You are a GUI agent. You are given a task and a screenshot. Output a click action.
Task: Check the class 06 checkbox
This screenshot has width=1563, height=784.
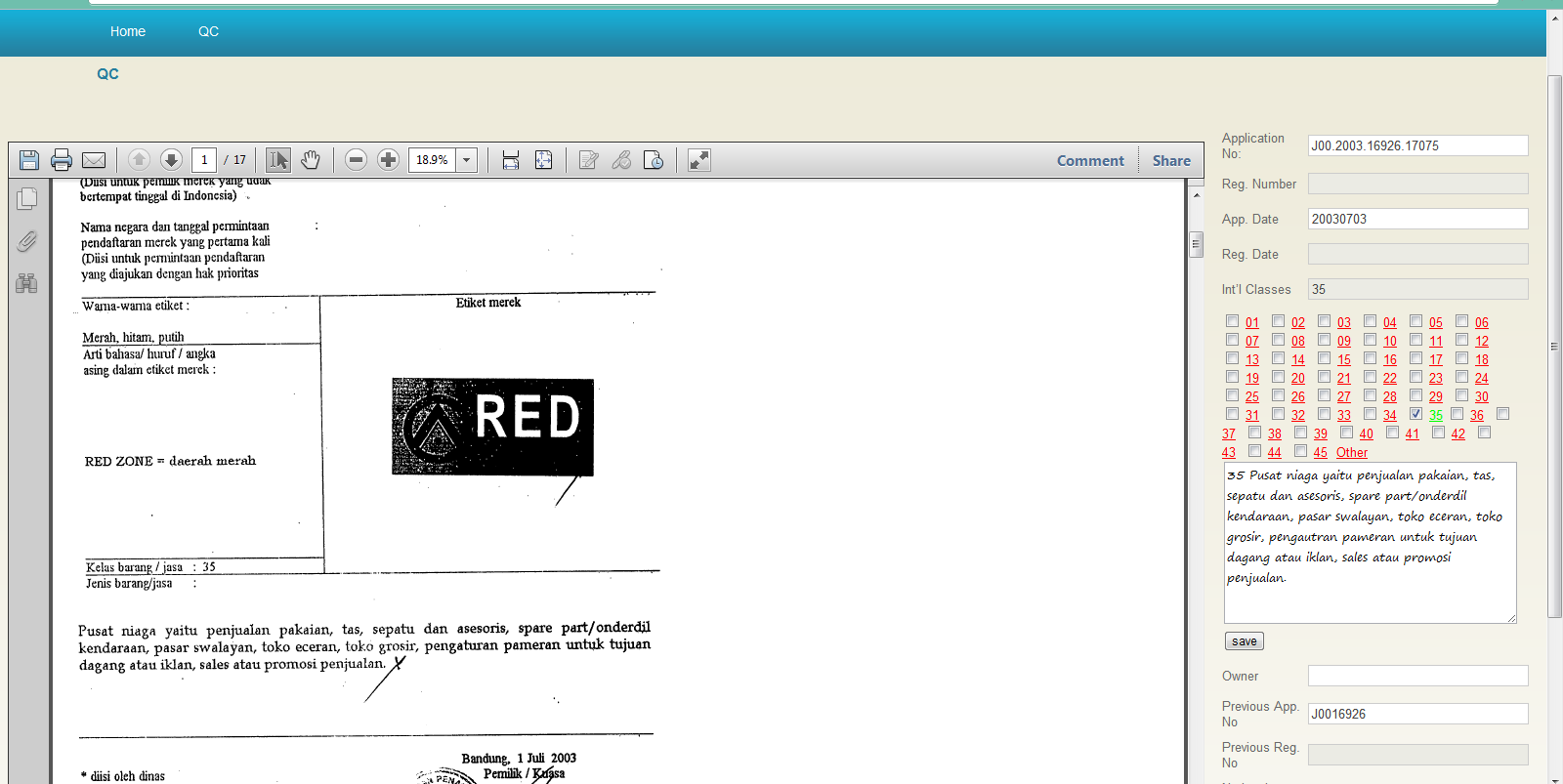(x=1462, y=321)
